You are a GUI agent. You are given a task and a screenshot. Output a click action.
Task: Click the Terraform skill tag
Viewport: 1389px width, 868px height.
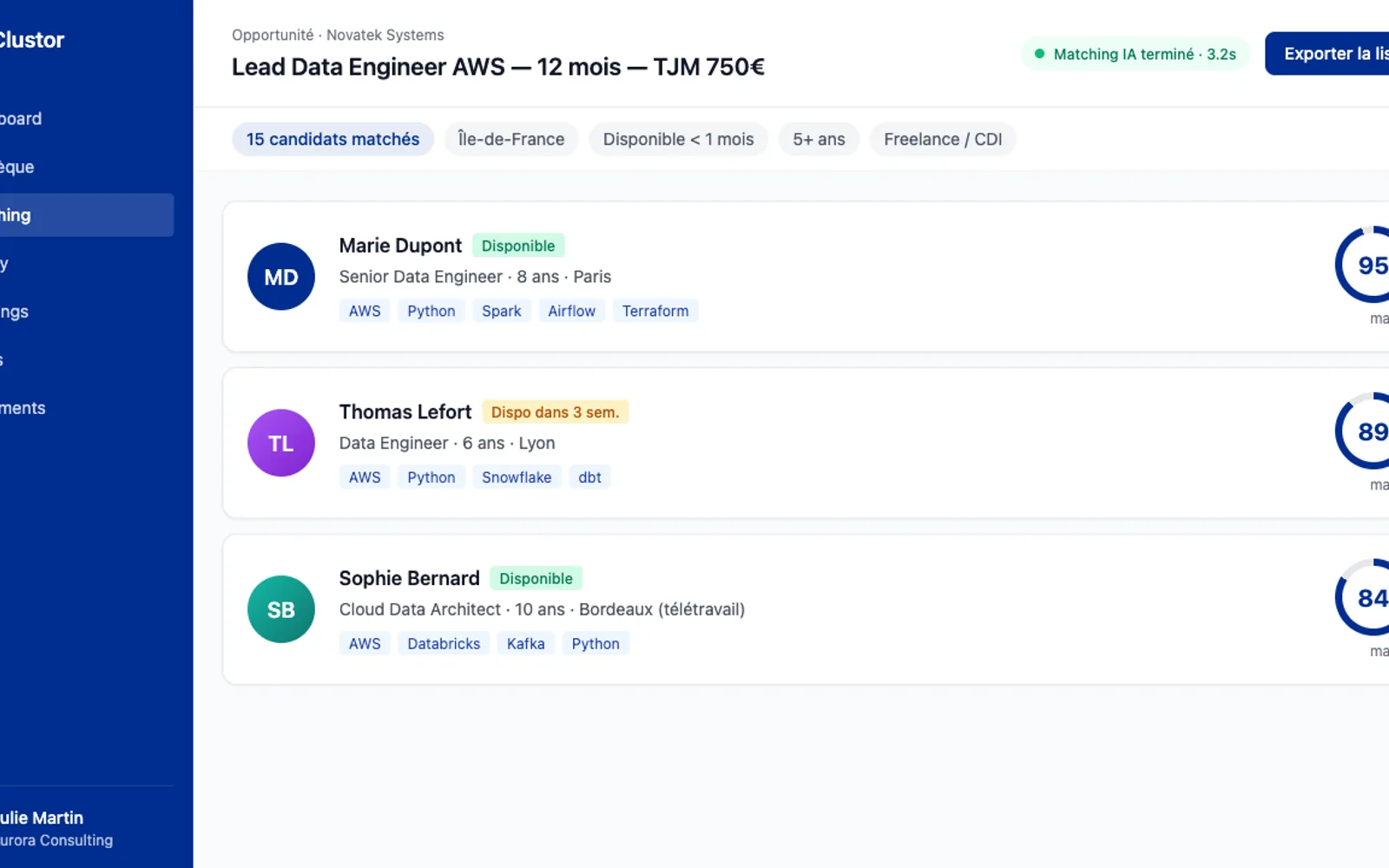(x=655, y=311)
